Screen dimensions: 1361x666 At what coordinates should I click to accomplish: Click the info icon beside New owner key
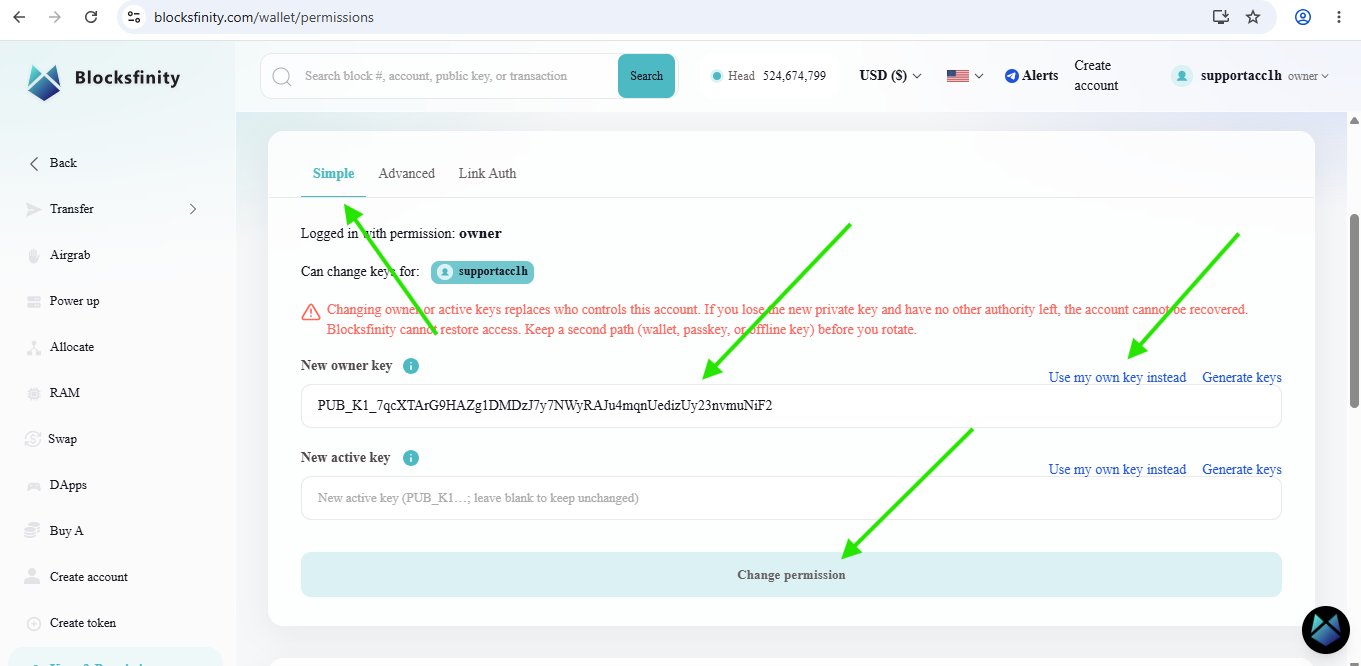pyautogui.click(x=411, y=366)
